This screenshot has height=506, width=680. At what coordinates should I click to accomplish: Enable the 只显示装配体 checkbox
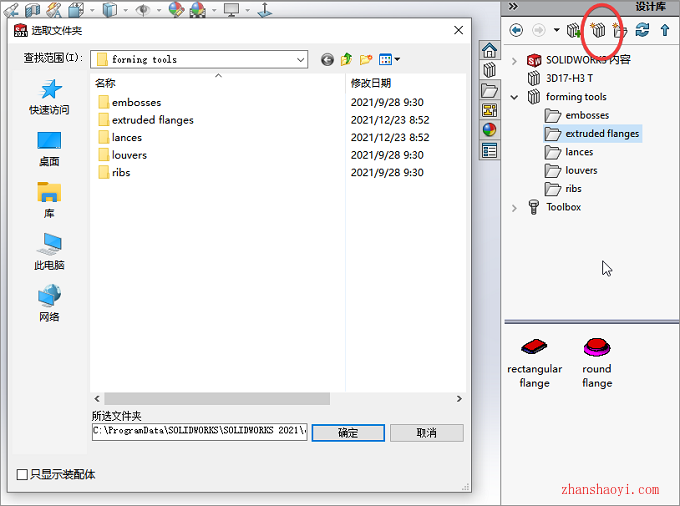click(22, 474)
